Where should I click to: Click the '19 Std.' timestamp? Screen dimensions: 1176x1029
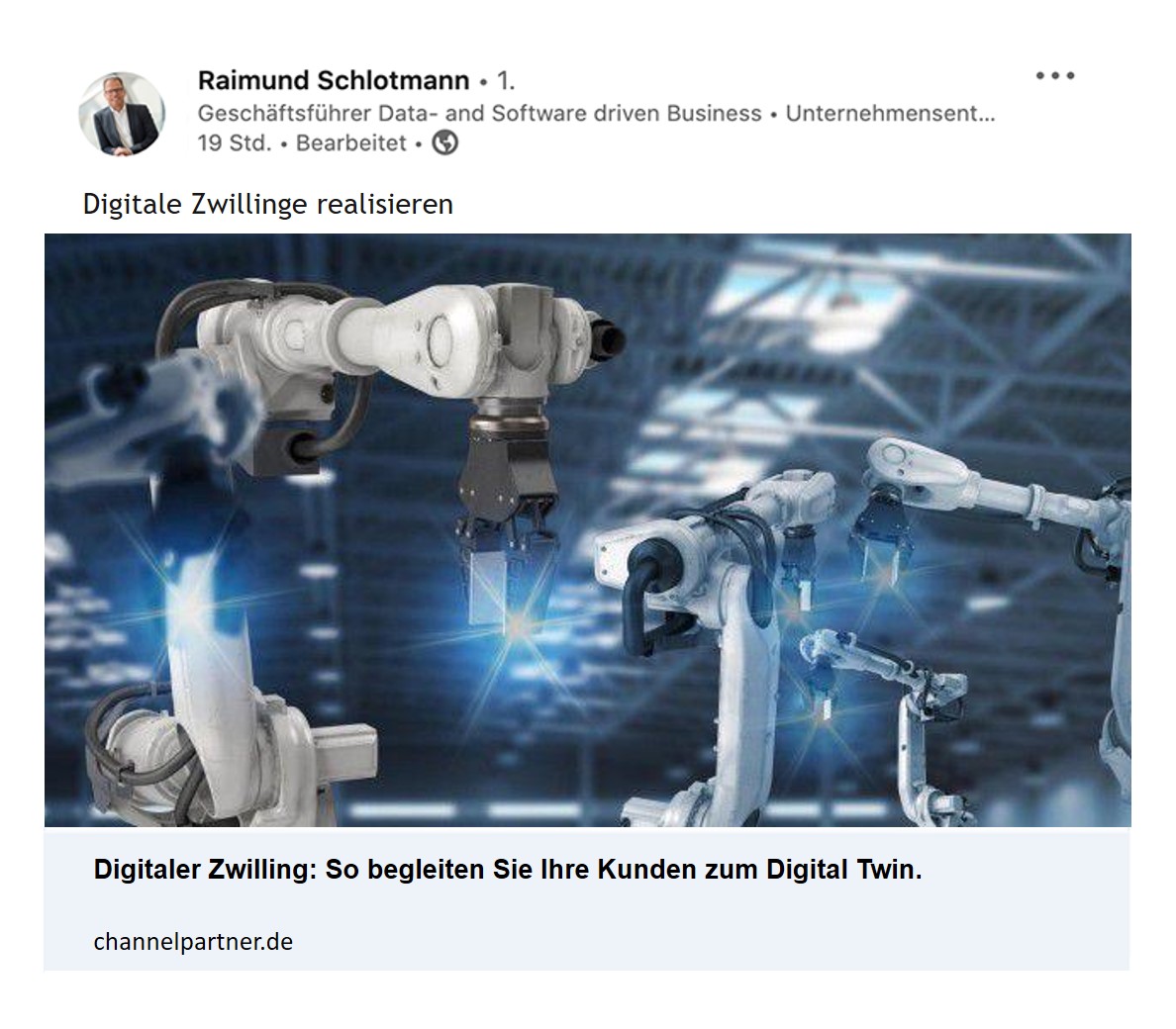click(234, 142)
